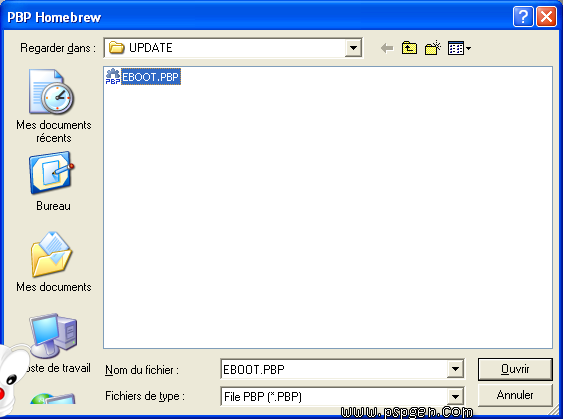
Task: Select Poste de travail in the sidebar
Action: (x=53, y=343)
